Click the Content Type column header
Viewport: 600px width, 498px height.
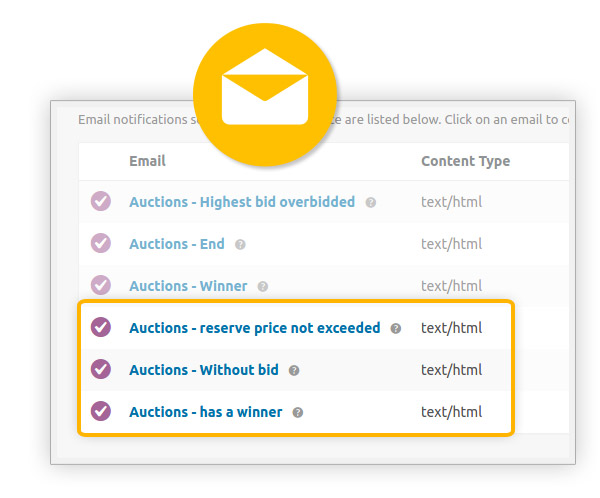click(466, 162)
